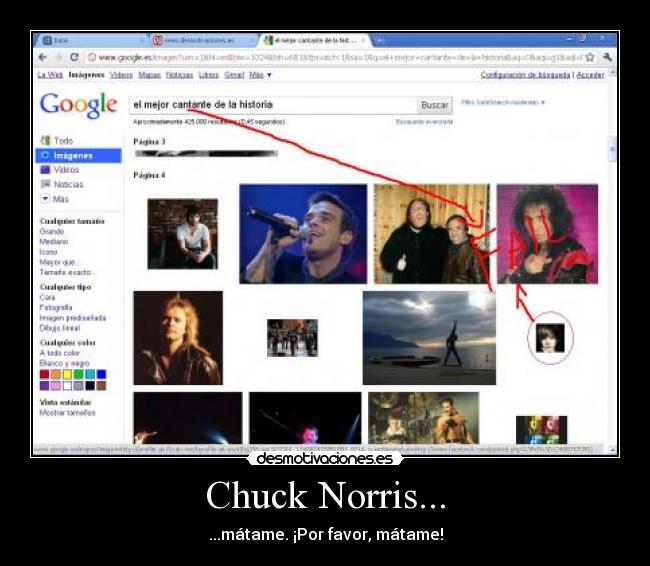Filter by Icono size
650x566 pixels.
tap(49, 252)
